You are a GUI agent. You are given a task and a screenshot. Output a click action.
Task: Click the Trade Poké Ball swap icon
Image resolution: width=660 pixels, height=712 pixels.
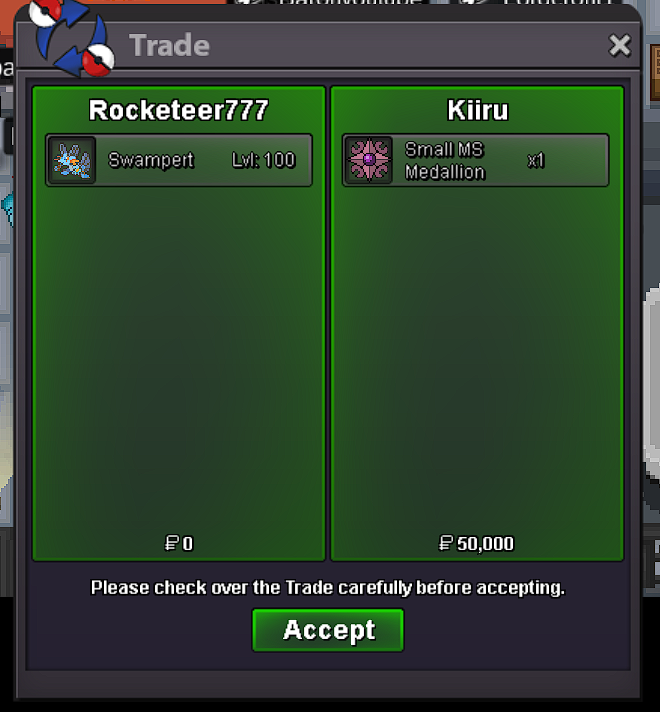point(71,37)
